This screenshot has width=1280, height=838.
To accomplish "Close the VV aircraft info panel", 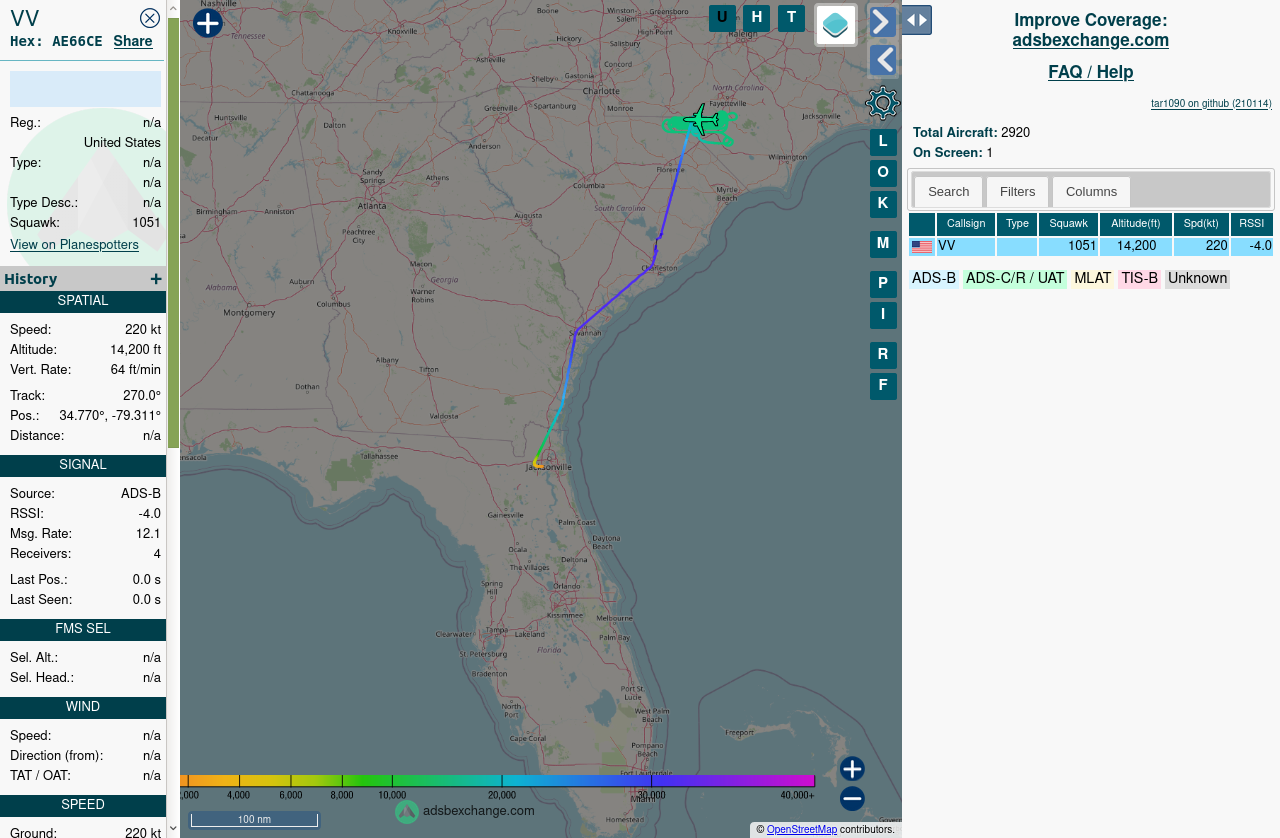I will pos(150,18).
